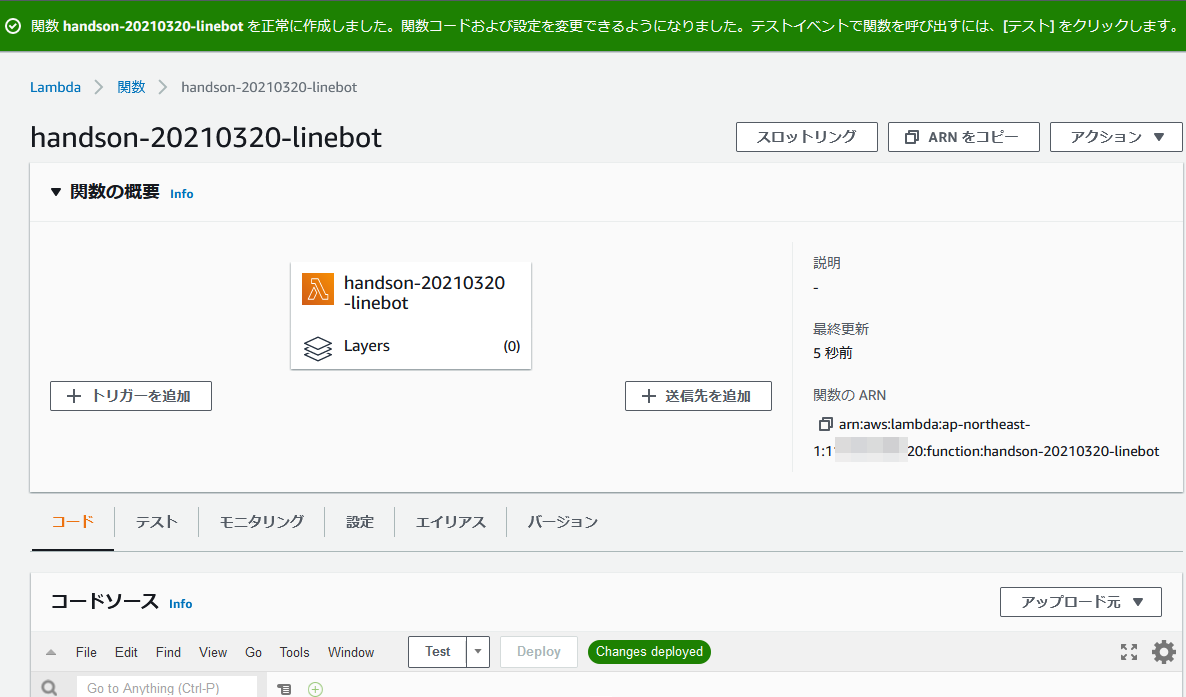1186x697 pixels.
Task: Collapse the 関数の概要 section
Action: [55, 192]
